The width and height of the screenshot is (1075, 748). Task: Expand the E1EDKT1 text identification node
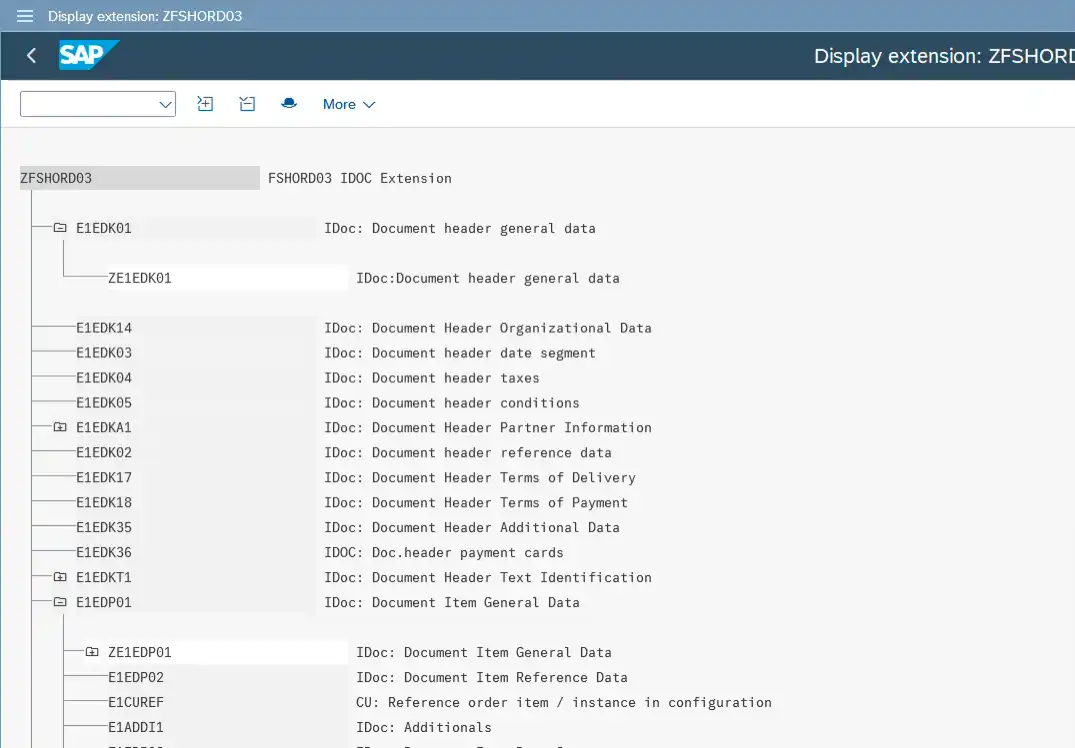[x=60, y=578]
